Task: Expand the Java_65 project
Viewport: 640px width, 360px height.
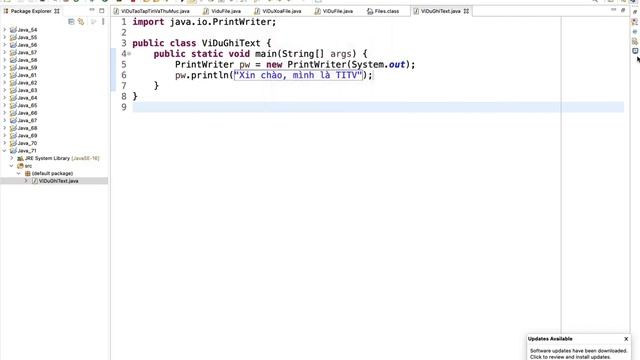Action: (x=4, y=105)
